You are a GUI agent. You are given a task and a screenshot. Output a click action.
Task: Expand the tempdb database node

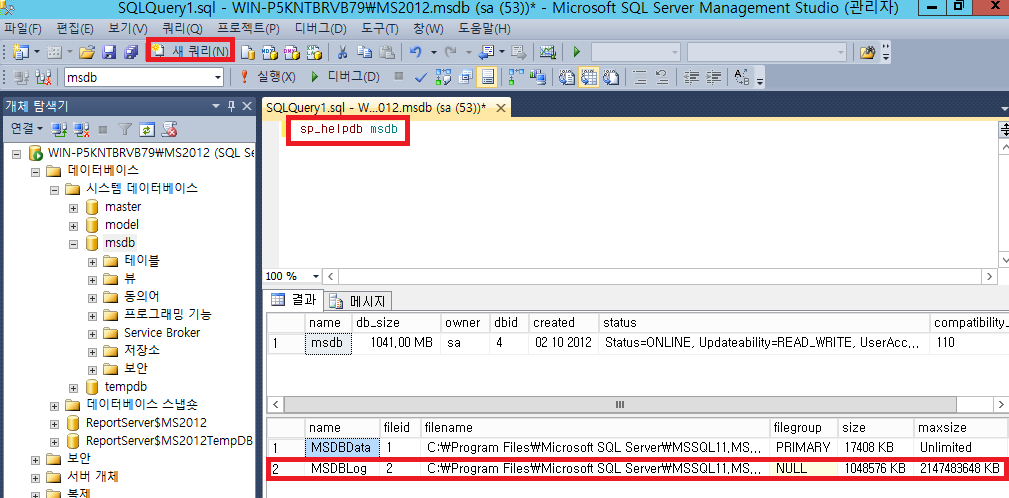click(x=74, y=388)
